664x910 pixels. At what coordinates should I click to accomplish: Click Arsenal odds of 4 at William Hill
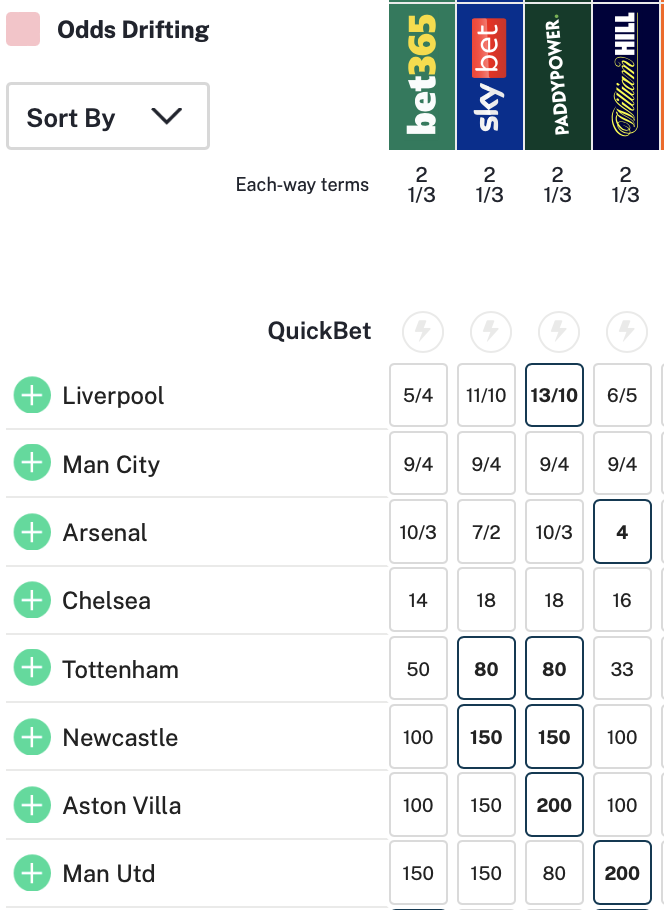pos(622,532)
